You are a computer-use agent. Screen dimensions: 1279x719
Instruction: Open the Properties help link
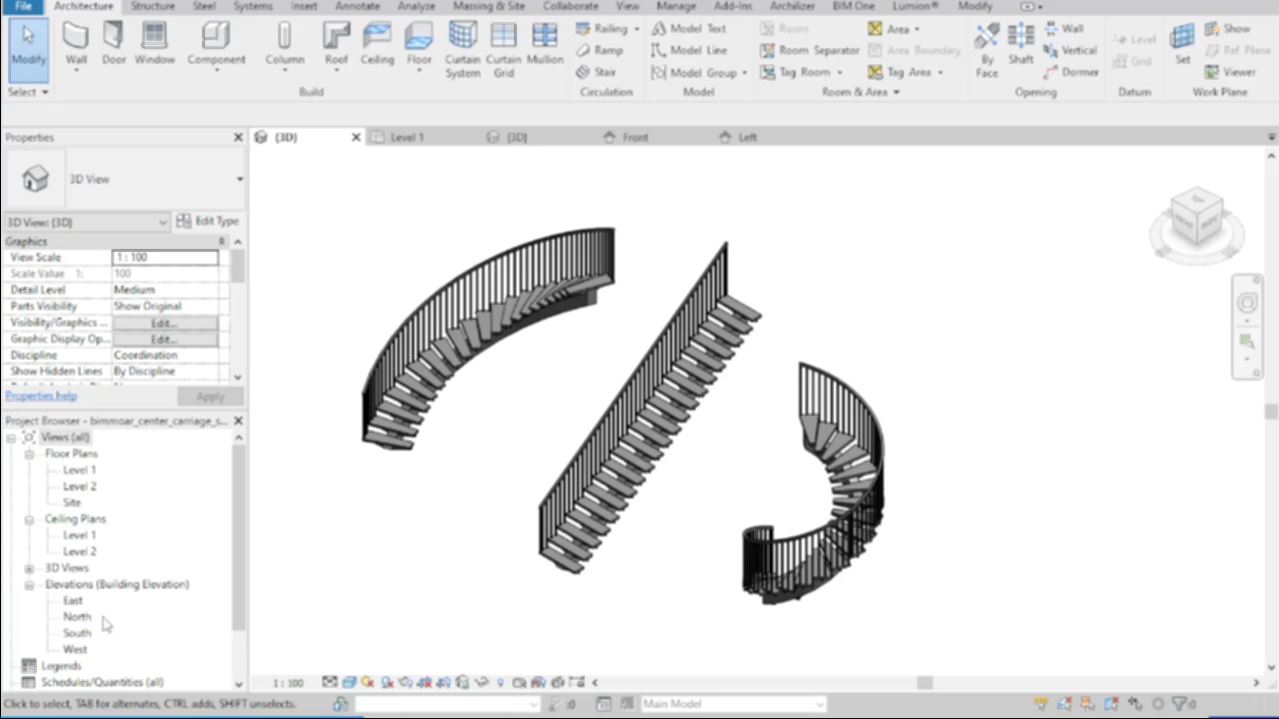click(x=41, y=396)
